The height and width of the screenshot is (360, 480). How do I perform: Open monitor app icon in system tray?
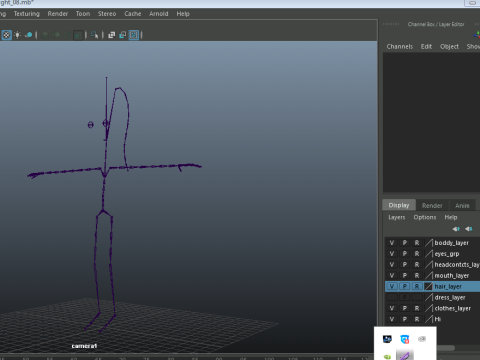(x=387, y=339)
